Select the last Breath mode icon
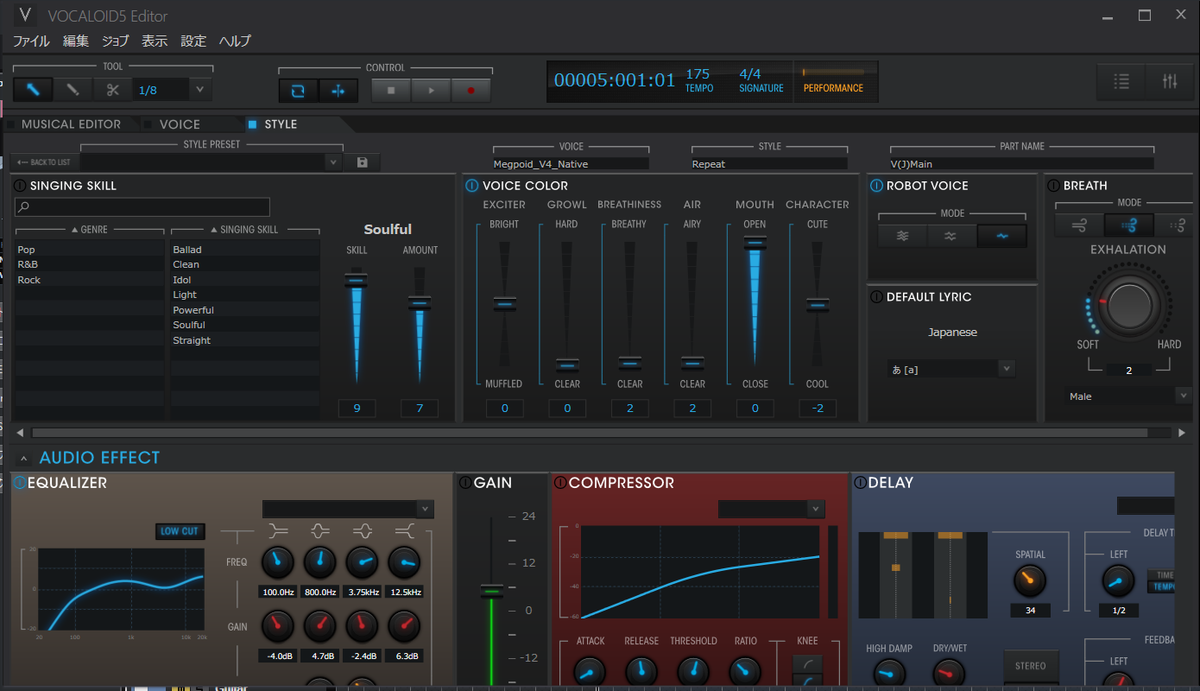Screen dimensions: 1200x691 1179,225
